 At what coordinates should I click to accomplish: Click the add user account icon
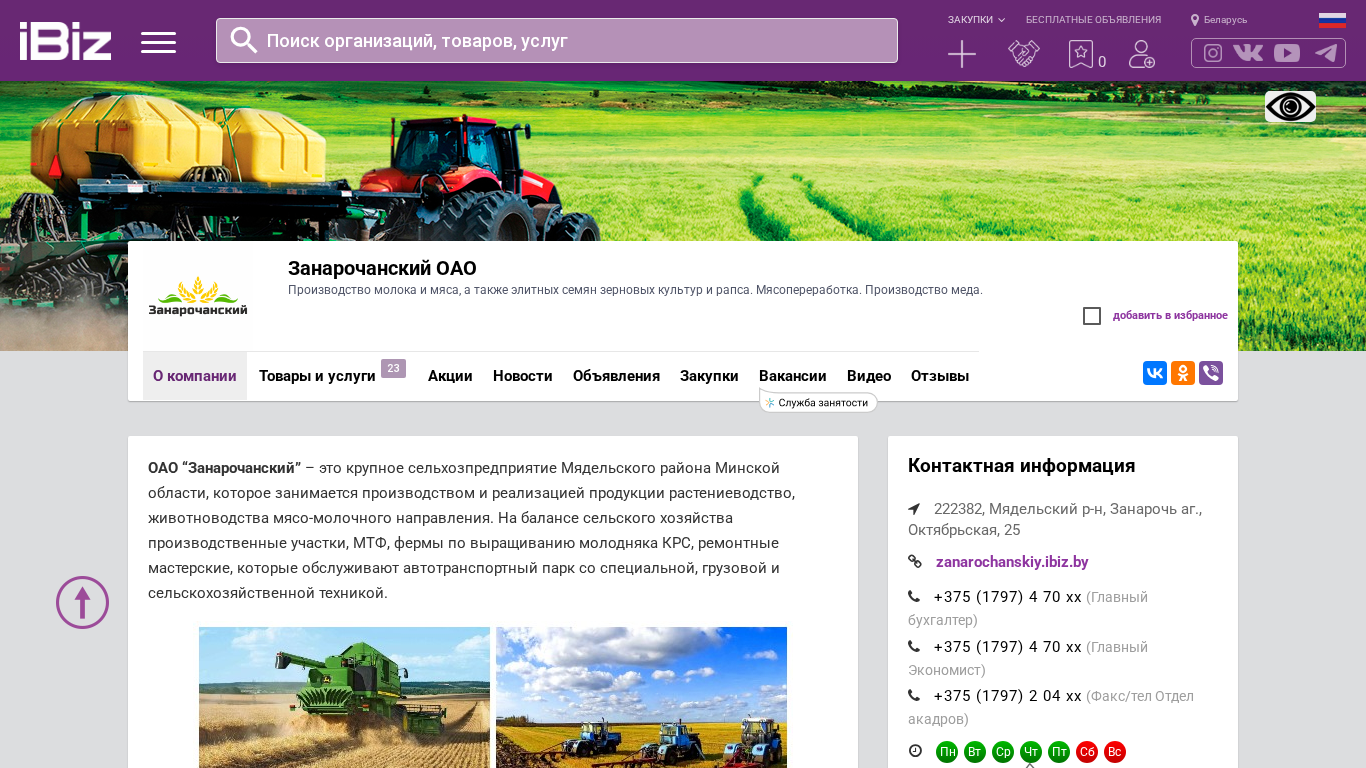tap(1142, 54)
